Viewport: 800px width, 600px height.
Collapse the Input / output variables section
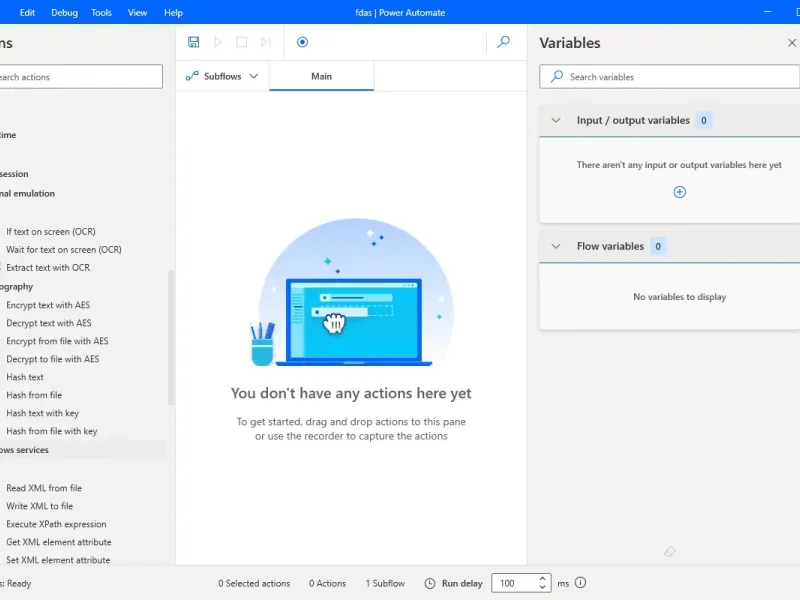tap(556, 120)
